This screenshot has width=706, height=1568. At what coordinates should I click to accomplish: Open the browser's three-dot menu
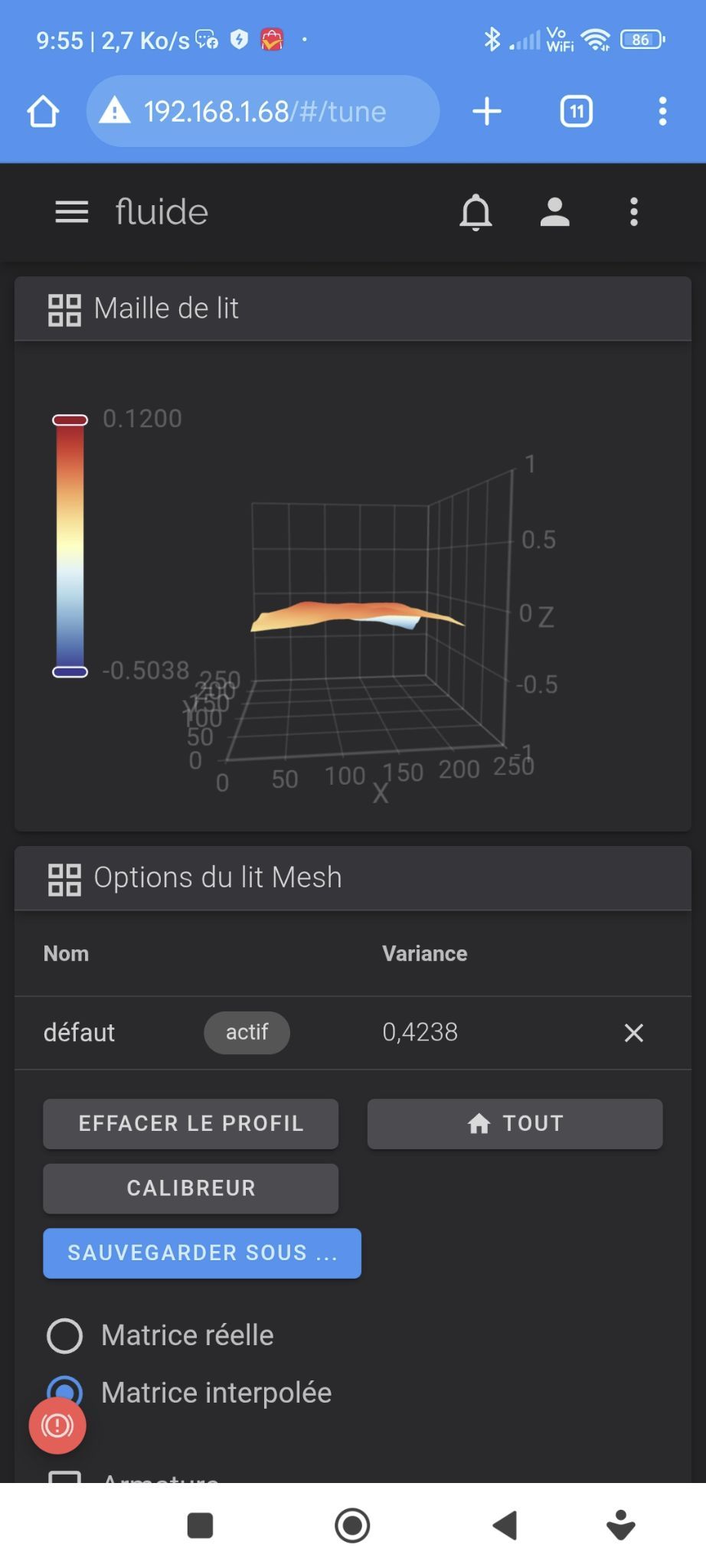(x=662, y=112)
